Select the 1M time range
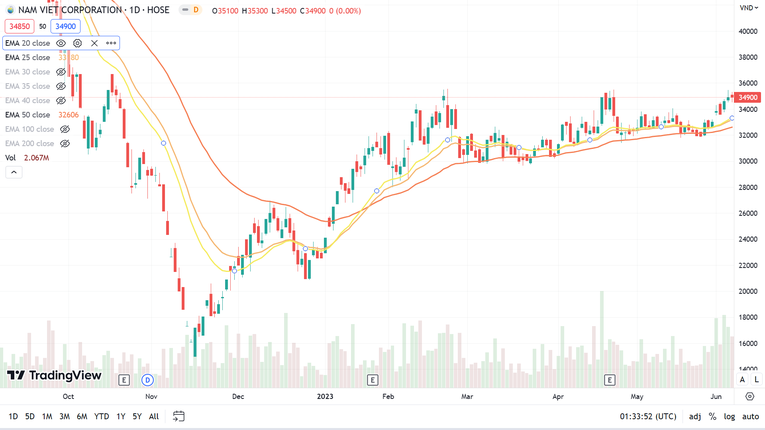Viewport: 765px width, 430px height. [47, 416]
